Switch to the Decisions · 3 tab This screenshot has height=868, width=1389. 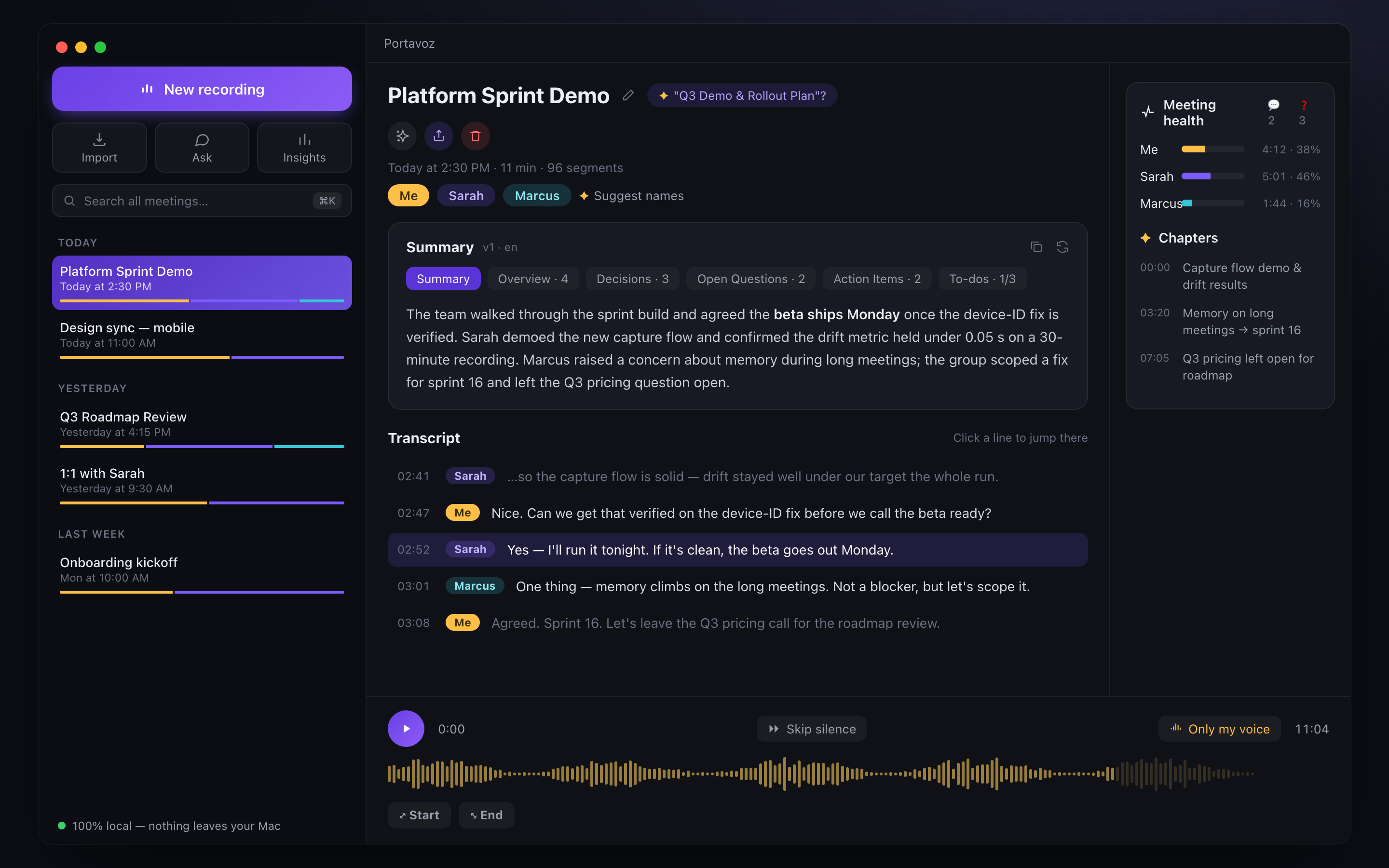[632, 279]
